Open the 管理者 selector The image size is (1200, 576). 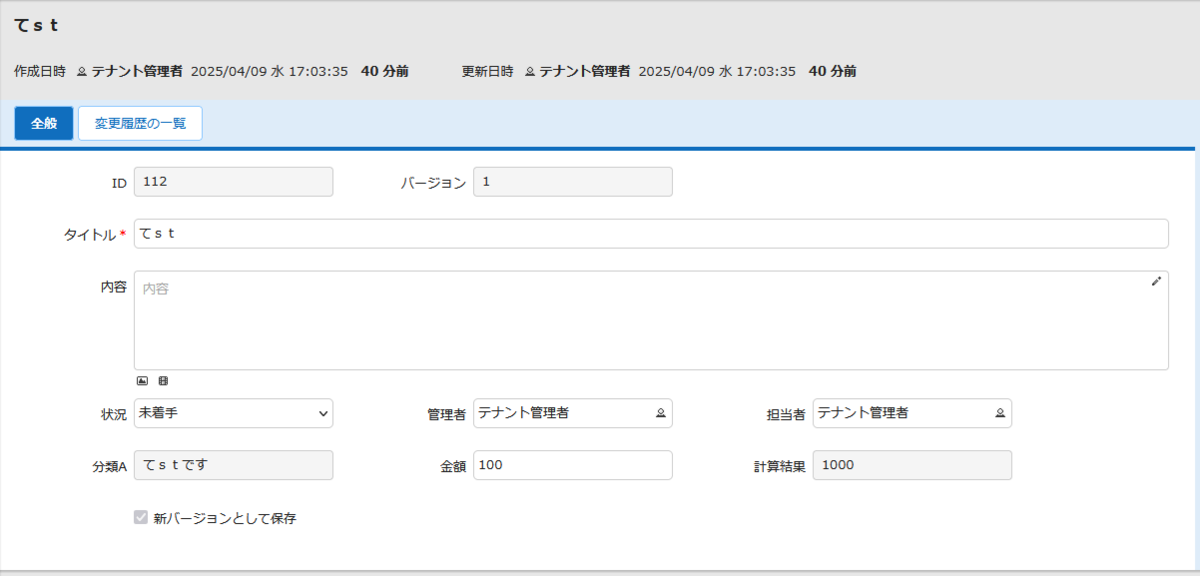point(573,413)
